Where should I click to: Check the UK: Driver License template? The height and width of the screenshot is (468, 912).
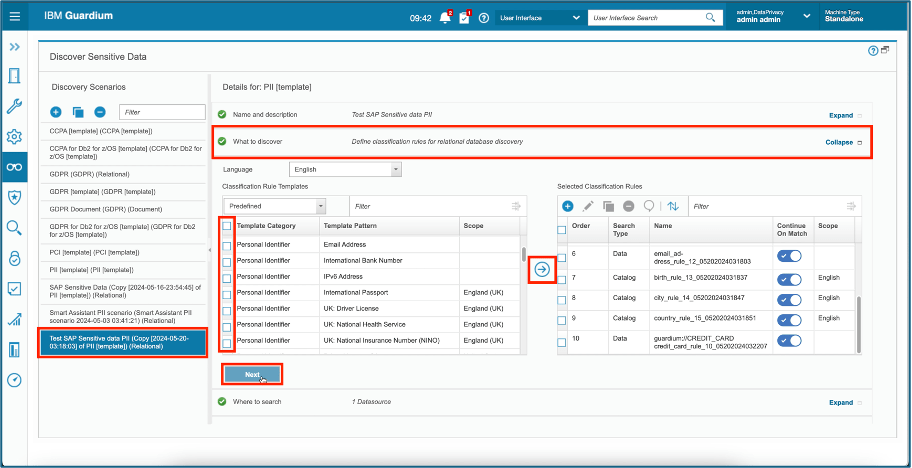coord(227,311)
